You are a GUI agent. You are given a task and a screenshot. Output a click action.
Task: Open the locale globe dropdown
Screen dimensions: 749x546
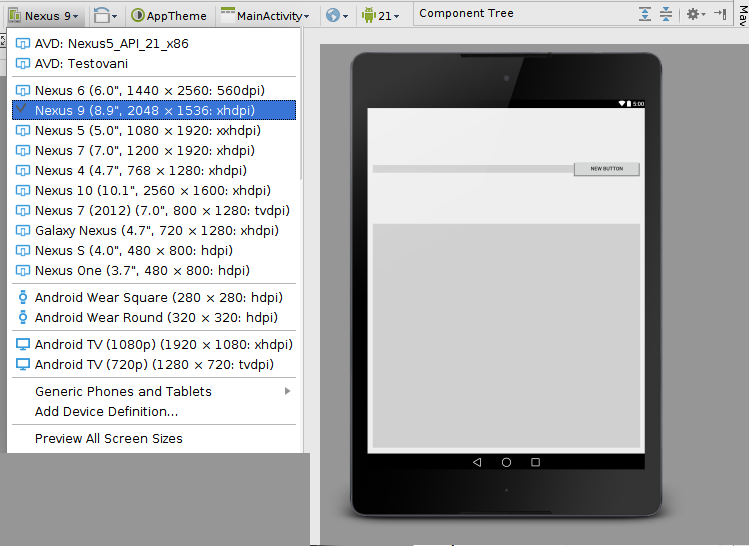337,16
